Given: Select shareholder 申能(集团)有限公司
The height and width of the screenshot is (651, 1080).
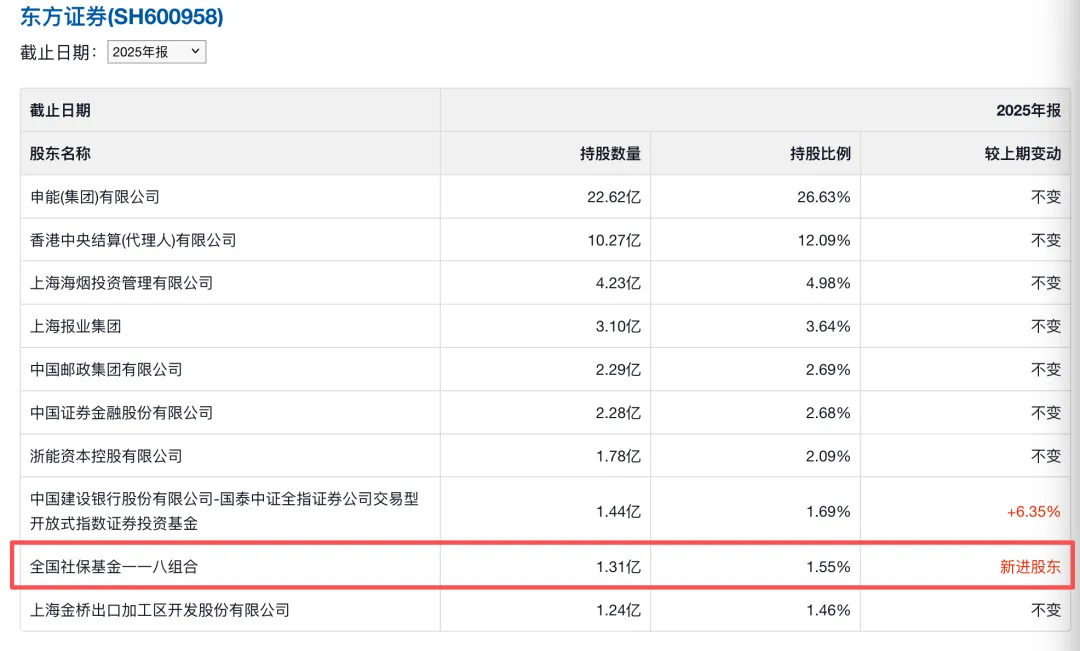Looking at the screenshot, I should 95,197.
